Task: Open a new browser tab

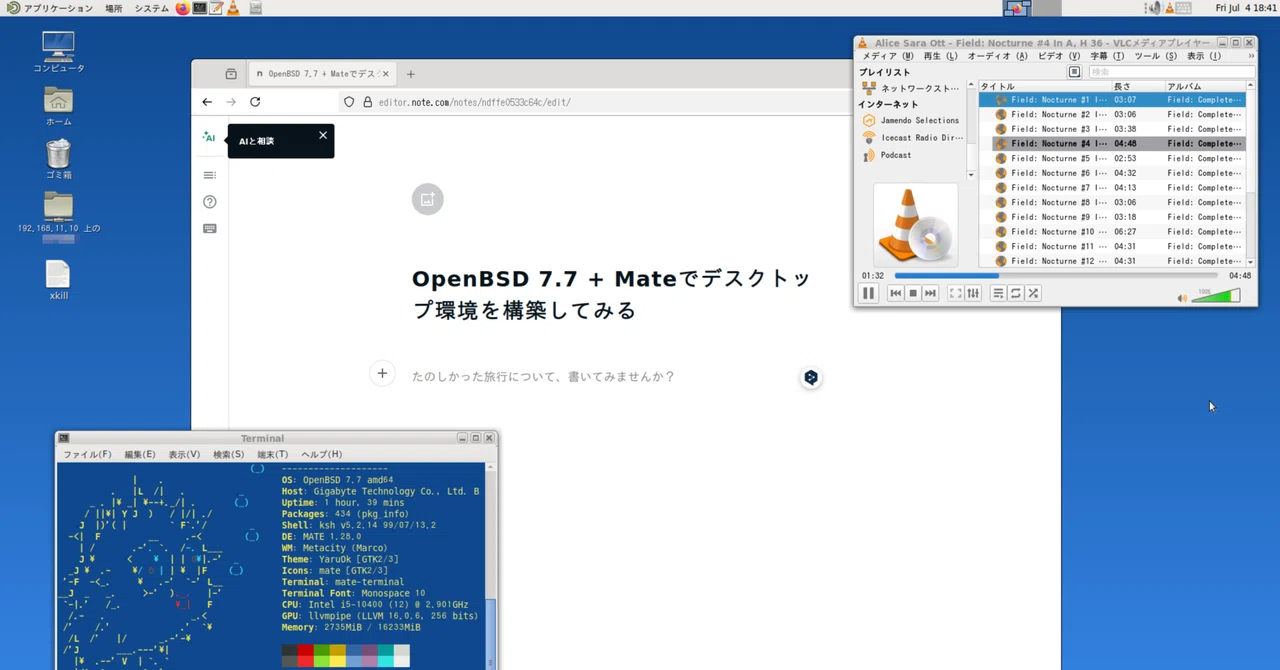Action: click(410, 74)
